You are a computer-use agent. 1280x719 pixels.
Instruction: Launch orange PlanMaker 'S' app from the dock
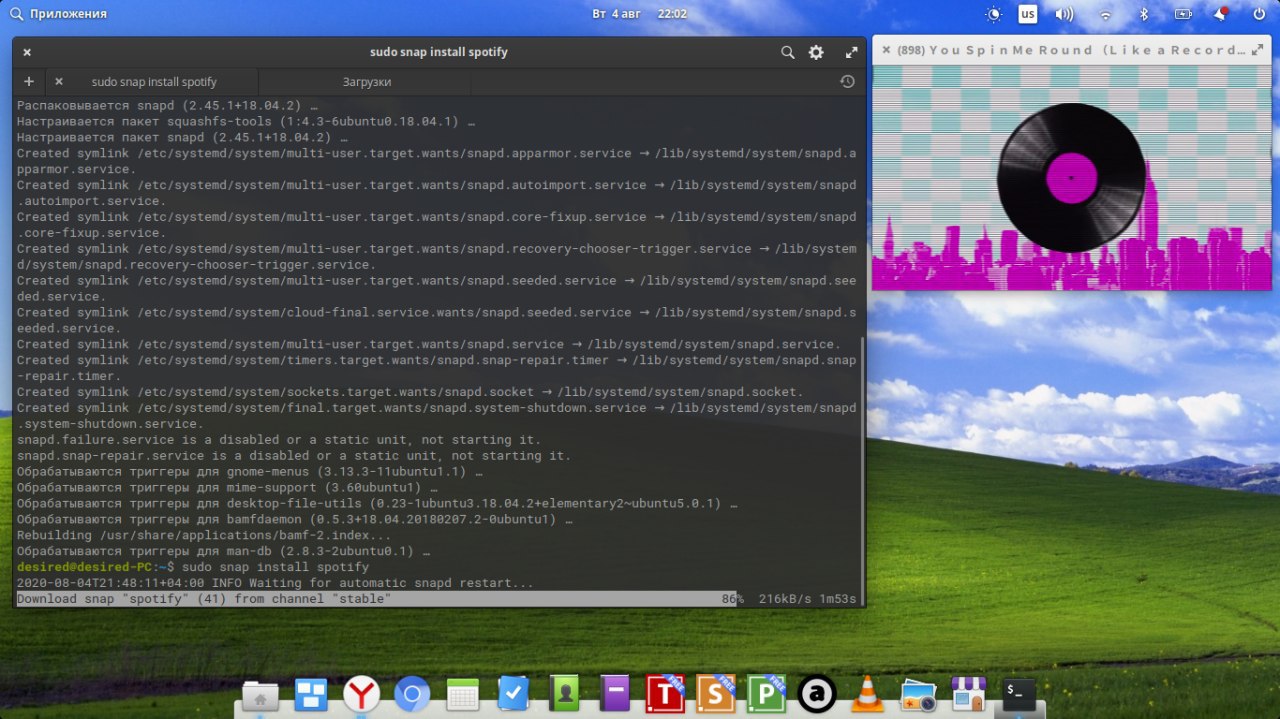pos(716,694)
